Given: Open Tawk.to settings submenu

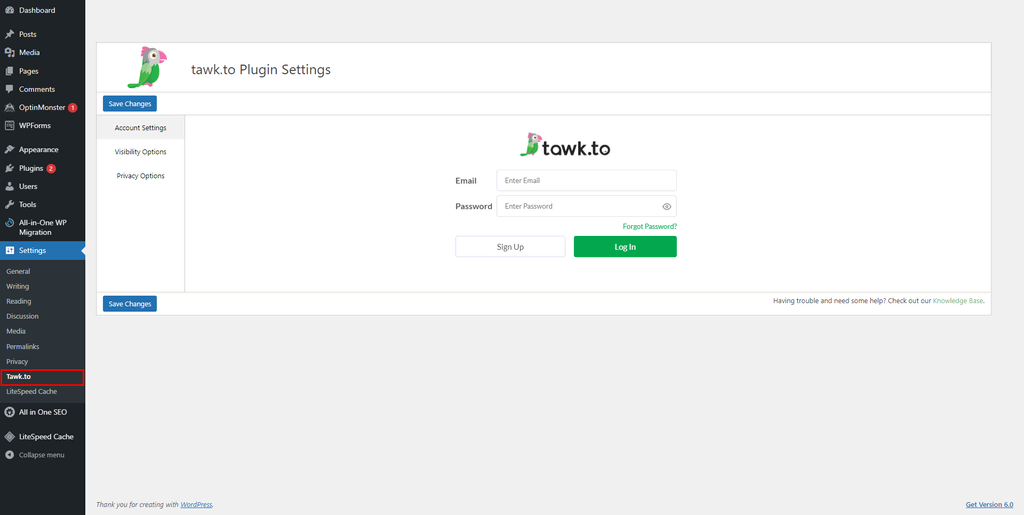Looking at the screenshot, I should point(42,377).
